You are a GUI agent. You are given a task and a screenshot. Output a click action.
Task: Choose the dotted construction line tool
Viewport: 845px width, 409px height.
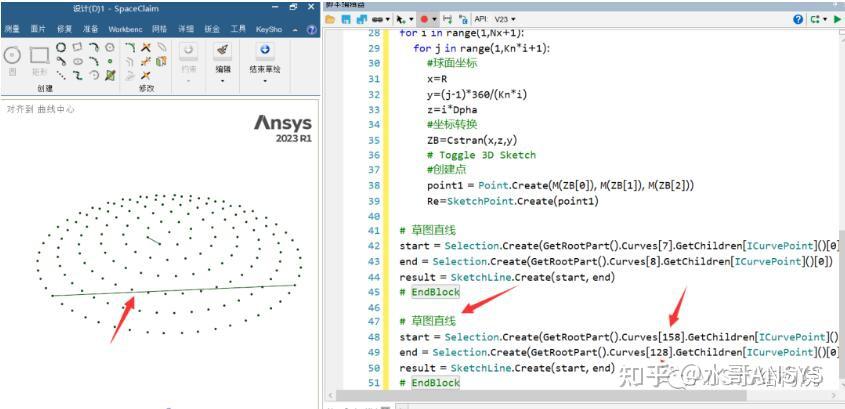coord(61,75)
